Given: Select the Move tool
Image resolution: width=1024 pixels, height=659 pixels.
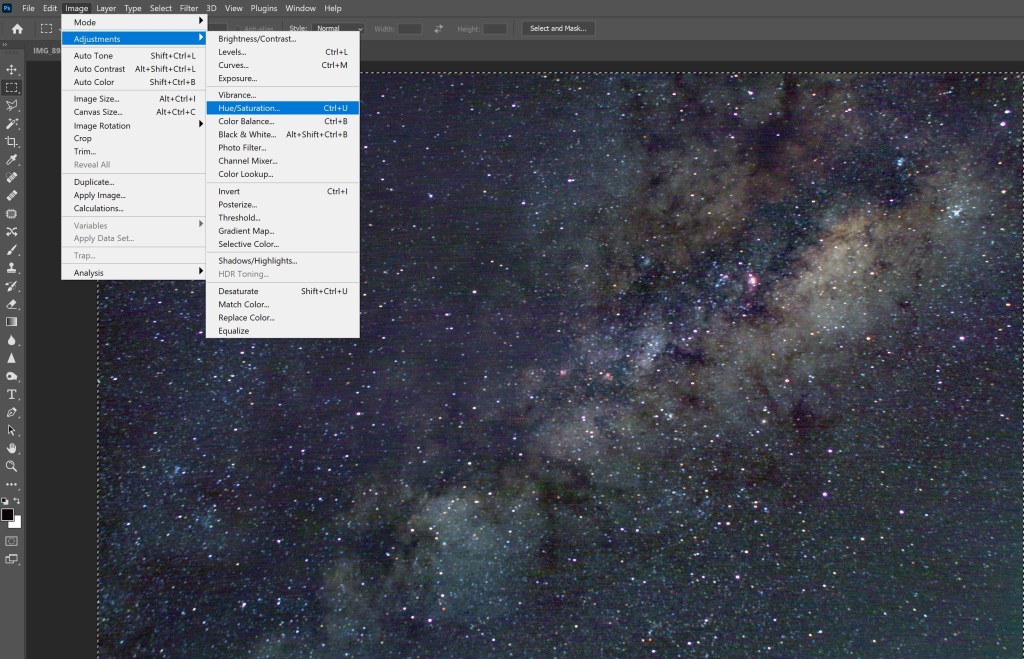Looking at the screenshot, I should click(12, 69).
